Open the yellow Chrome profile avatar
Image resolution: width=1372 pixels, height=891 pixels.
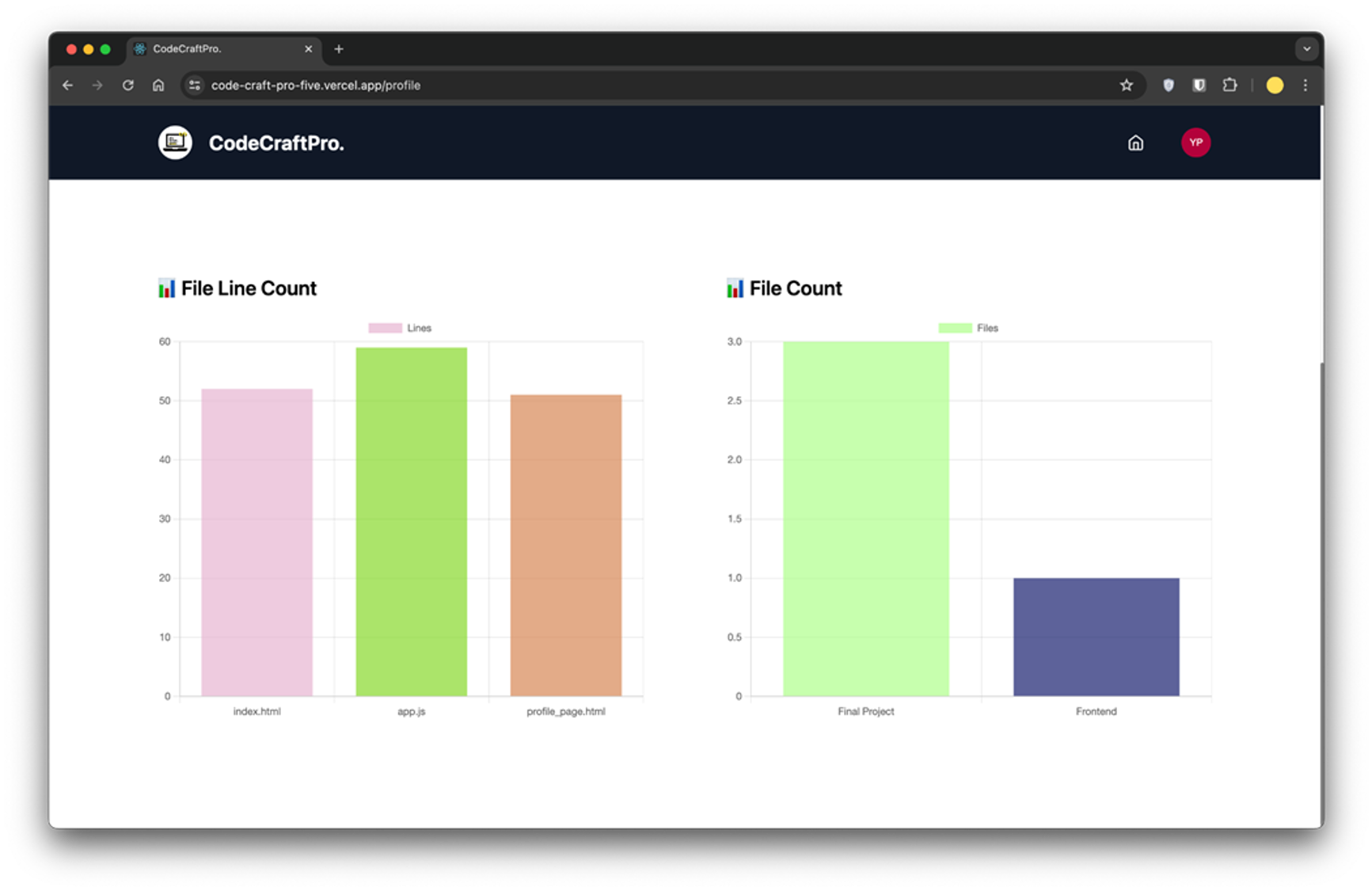point(1275,86)
